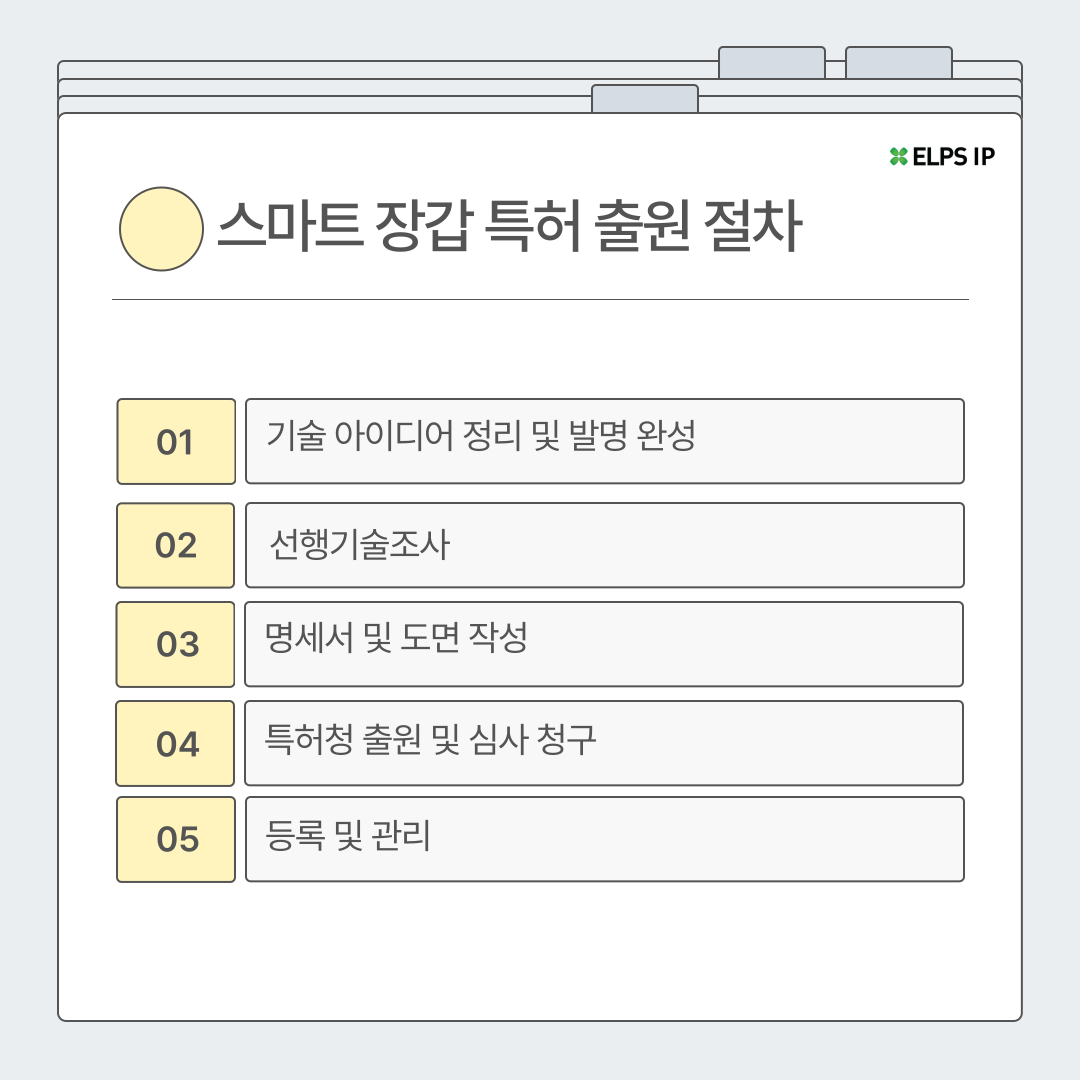Switch to the rightmost folder tab
This screenshot has height=1080, width=1080.
coord(898,62)
